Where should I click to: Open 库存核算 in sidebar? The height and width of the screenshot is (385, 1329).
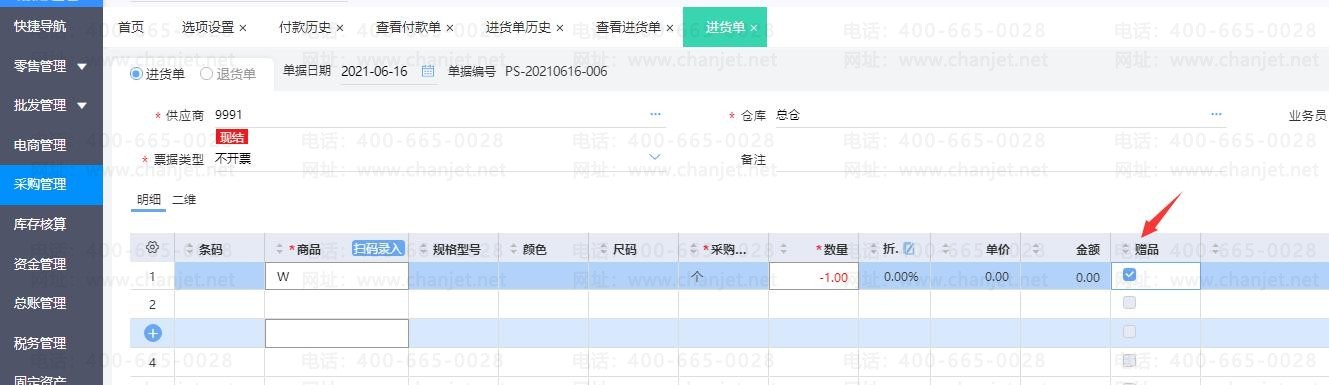click(x=40, y=224)
